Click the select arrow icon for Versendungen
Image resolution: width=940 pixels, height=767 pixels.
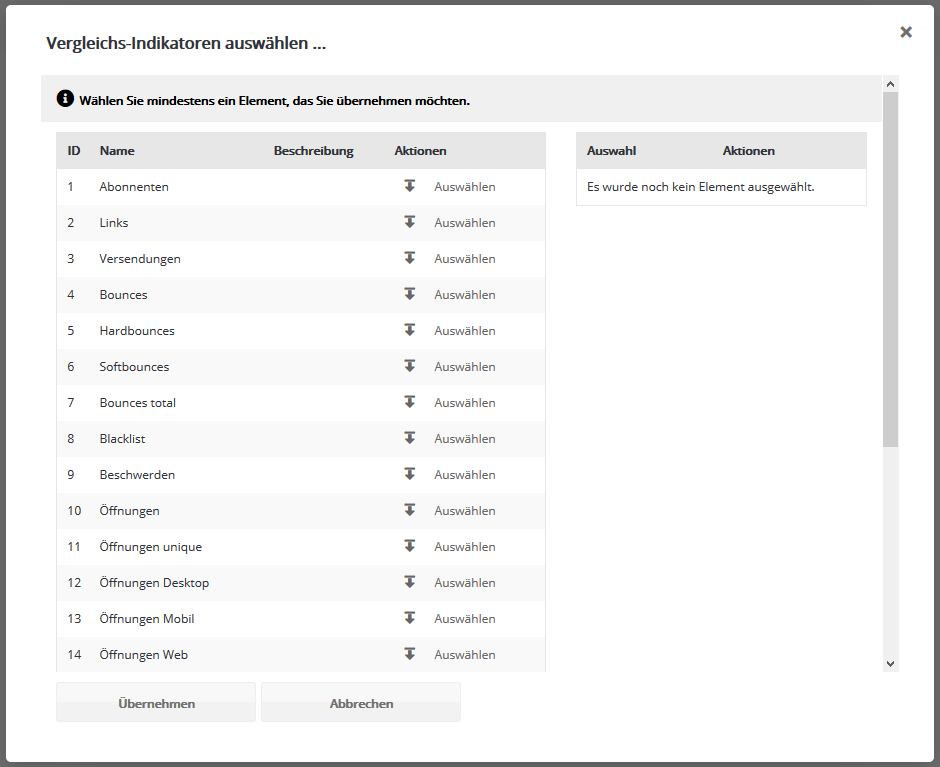pyautogui.click(x=409, y=258)
